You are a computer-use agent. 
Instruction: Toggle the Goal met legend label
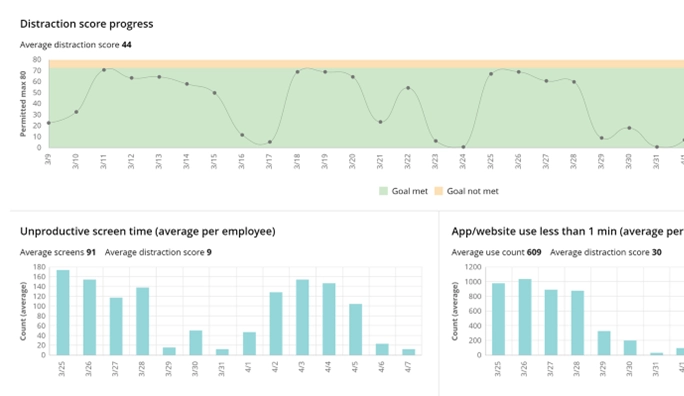click(410, 191)
